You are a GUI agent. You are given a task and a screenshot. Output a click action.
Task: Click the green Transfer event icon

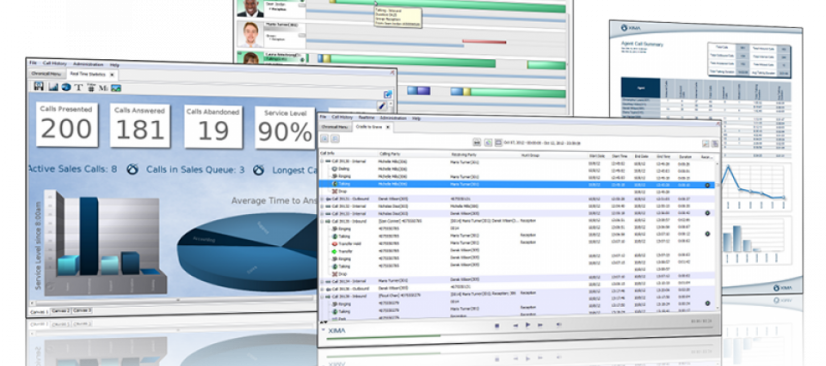334,252
